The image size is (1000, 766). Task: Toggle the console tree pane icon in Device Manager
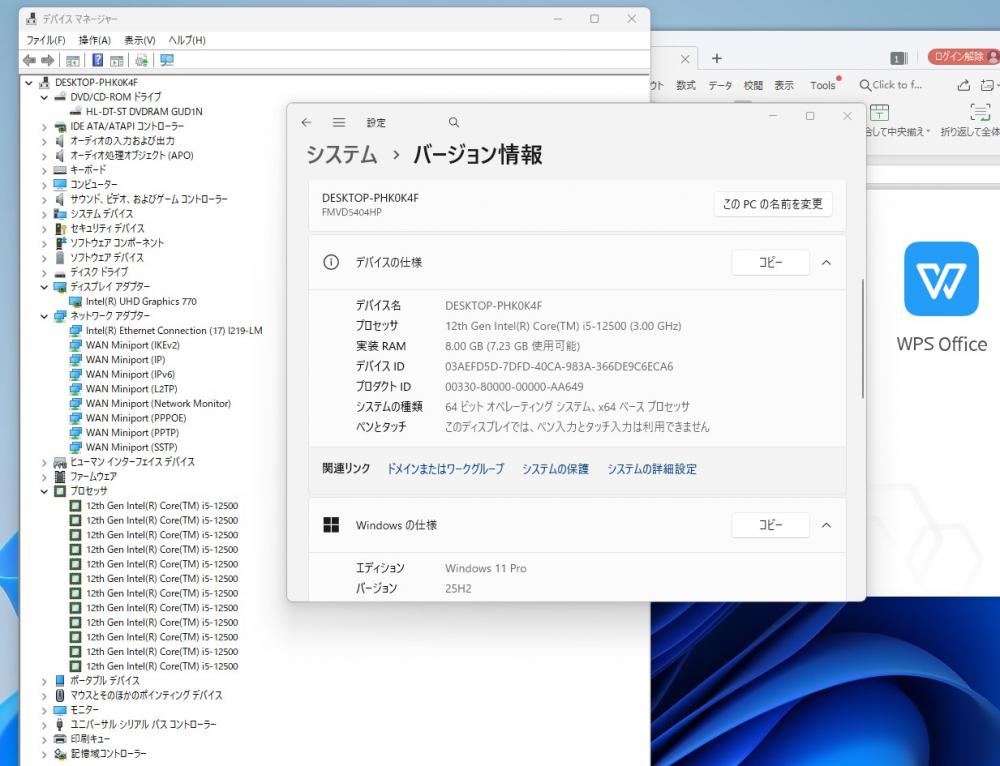tap(73, 61)
